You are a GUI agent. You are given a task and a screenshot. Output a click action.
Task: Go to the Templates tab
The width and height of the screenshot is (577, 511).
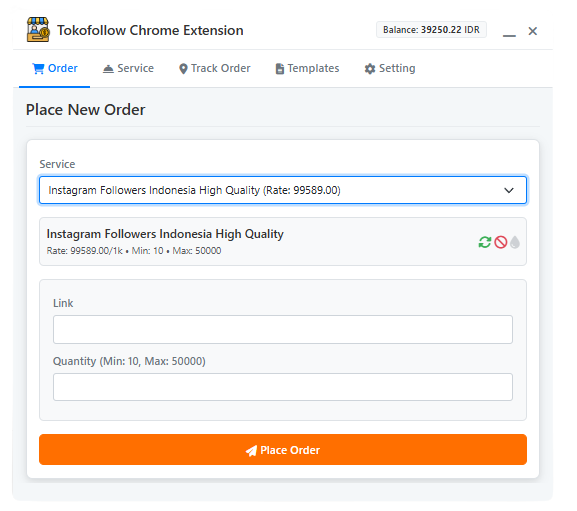pos(307,68)
